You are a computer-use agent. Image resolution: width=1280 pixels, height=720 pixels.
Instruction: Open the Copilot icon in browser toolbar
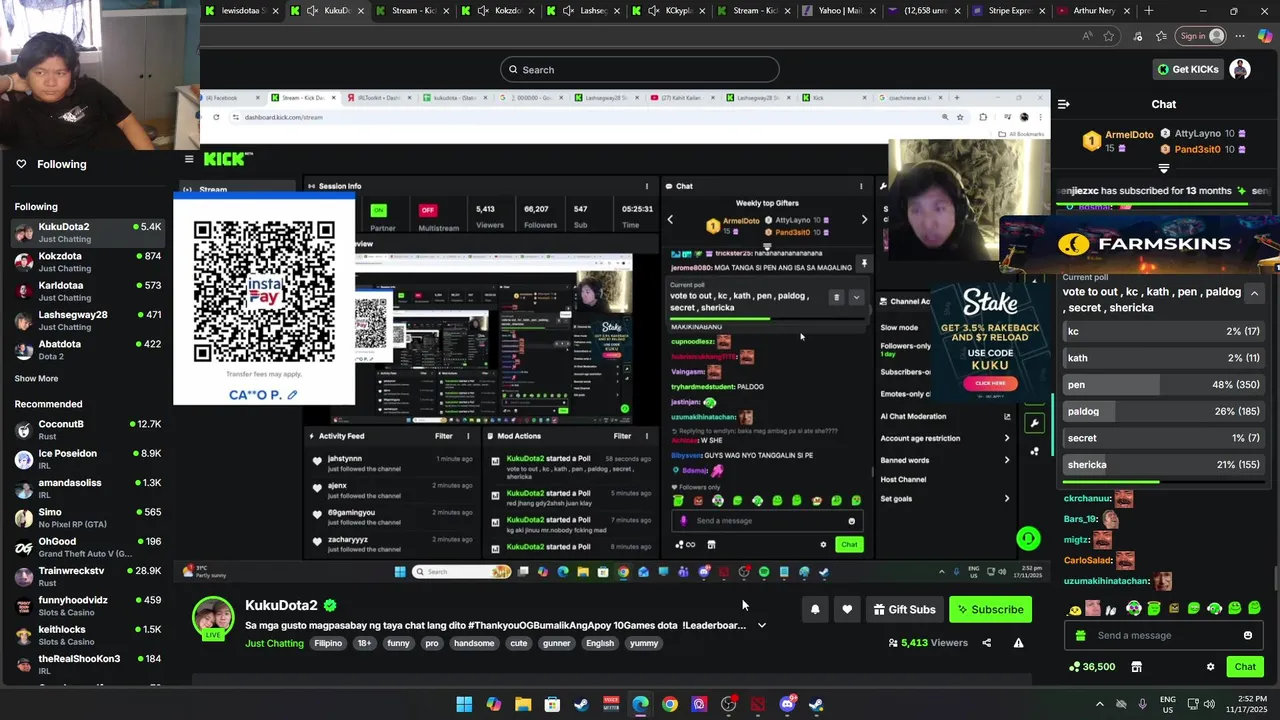tap(1265, 36)
